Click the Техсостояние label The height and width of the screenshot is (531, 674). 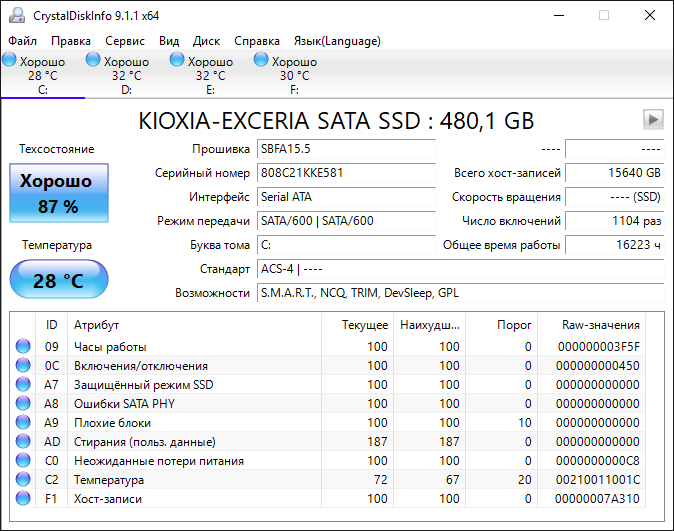coord(56,149)
